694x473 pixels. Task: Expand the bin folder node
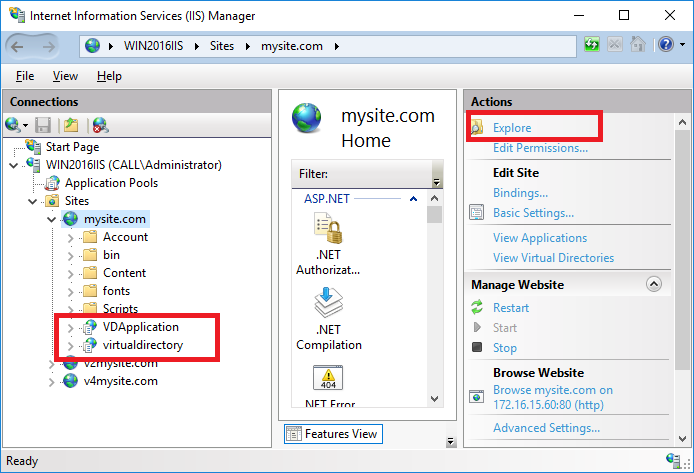[70, 256]
